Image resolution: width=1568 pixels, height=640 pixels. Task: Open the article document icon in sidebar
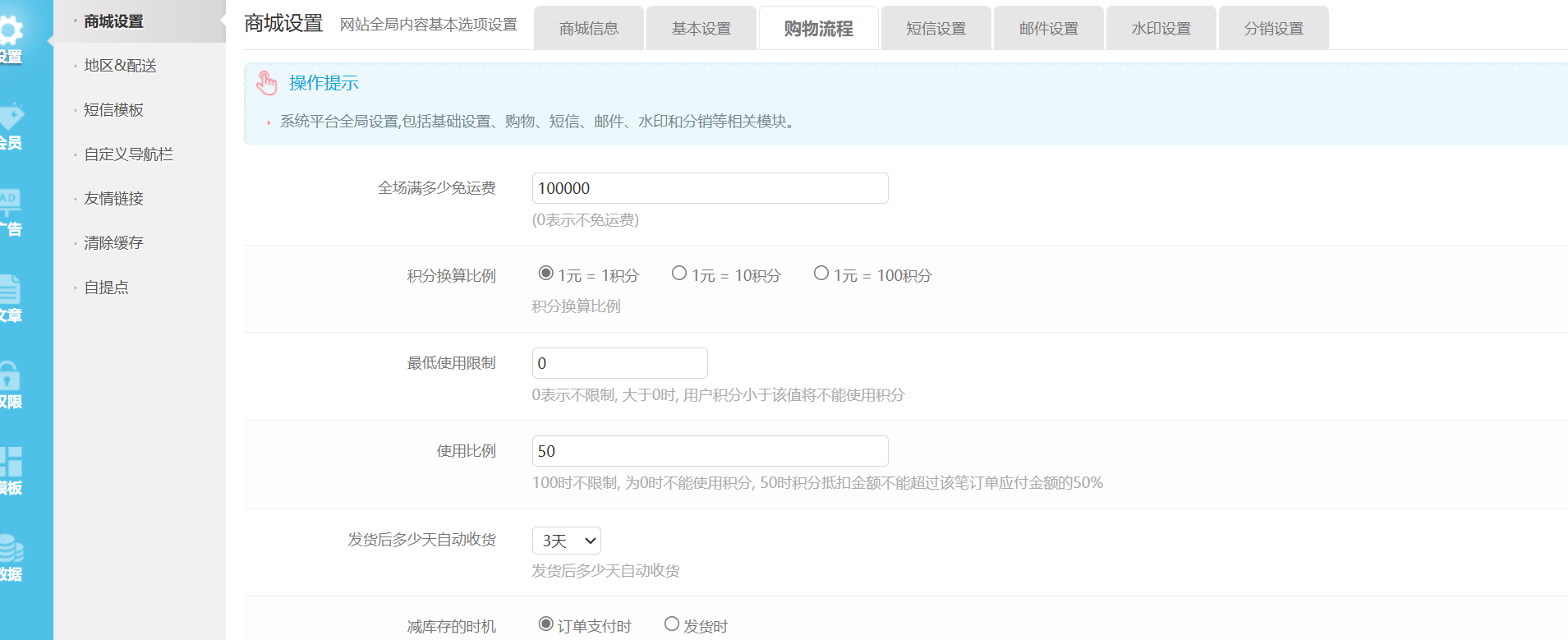10,288
